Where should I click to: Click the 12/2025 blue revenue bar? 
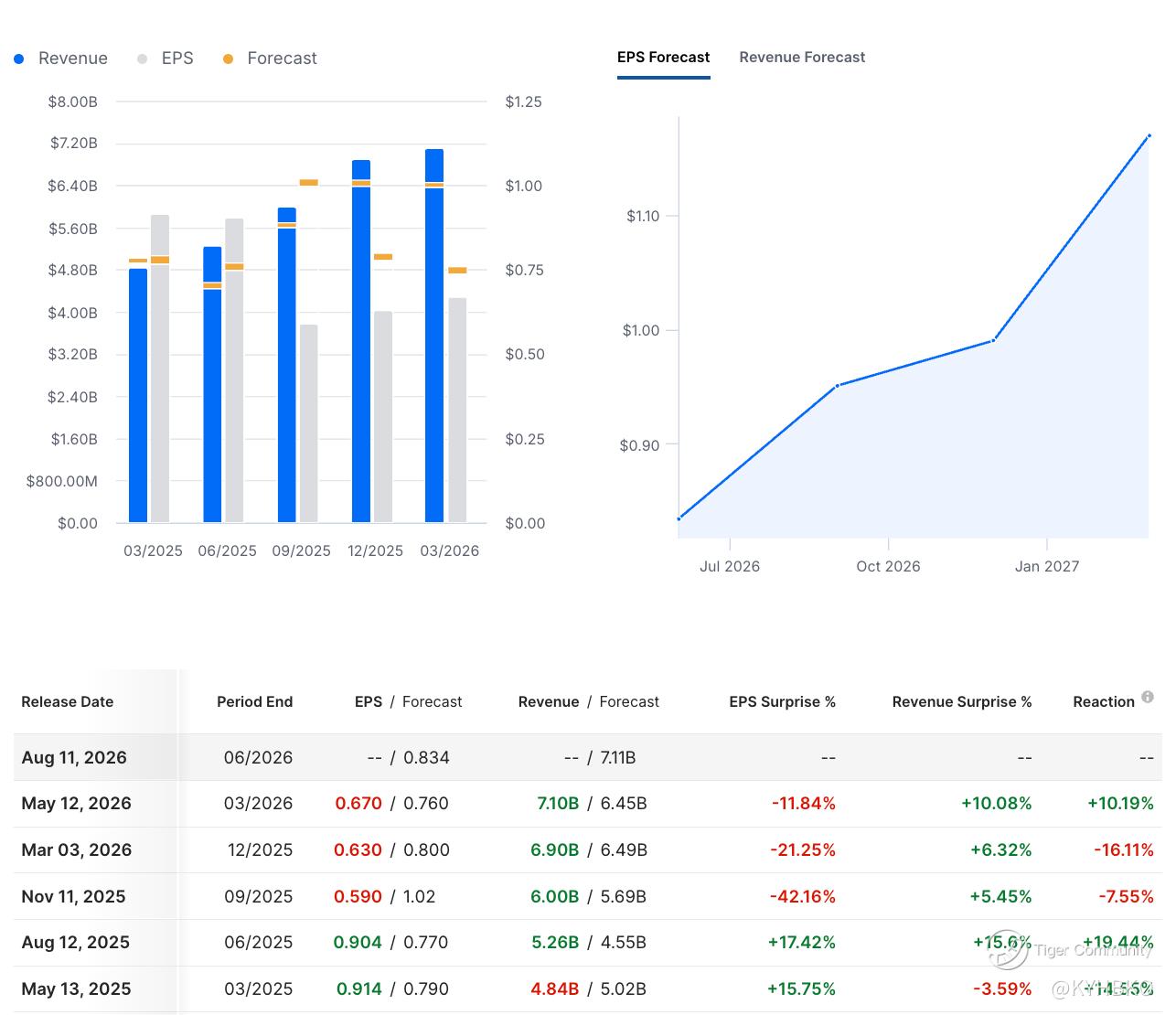coord(361,341)
